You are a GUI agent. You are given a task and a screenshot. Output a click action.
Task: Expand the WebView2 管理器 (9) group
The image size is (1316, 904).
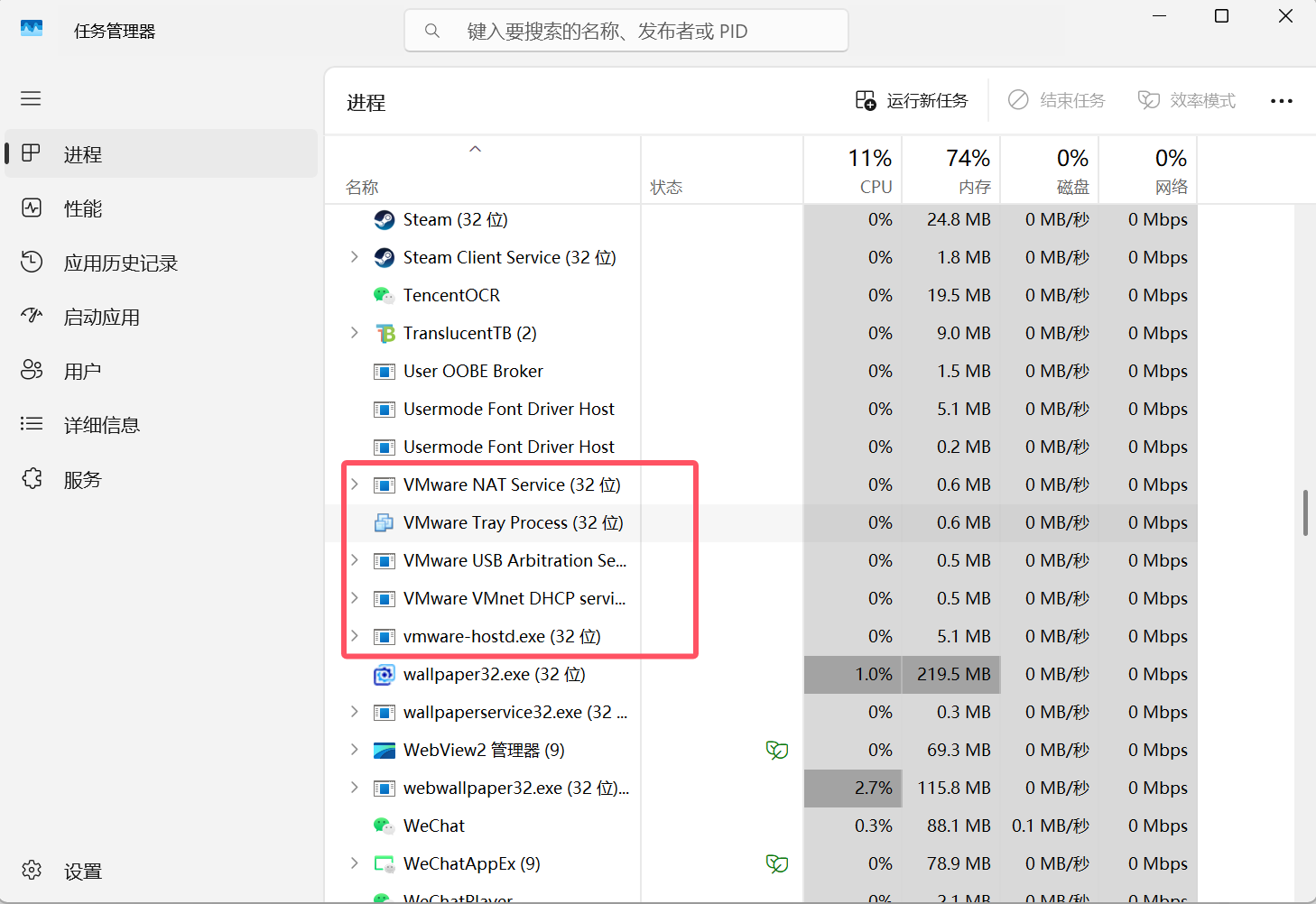pyautogui.click(x=355, y=750)
